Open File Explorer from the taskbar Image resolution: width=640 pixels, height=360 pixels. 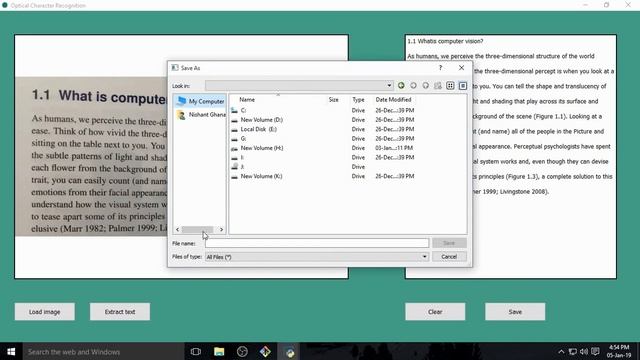[x=219, y=352]
